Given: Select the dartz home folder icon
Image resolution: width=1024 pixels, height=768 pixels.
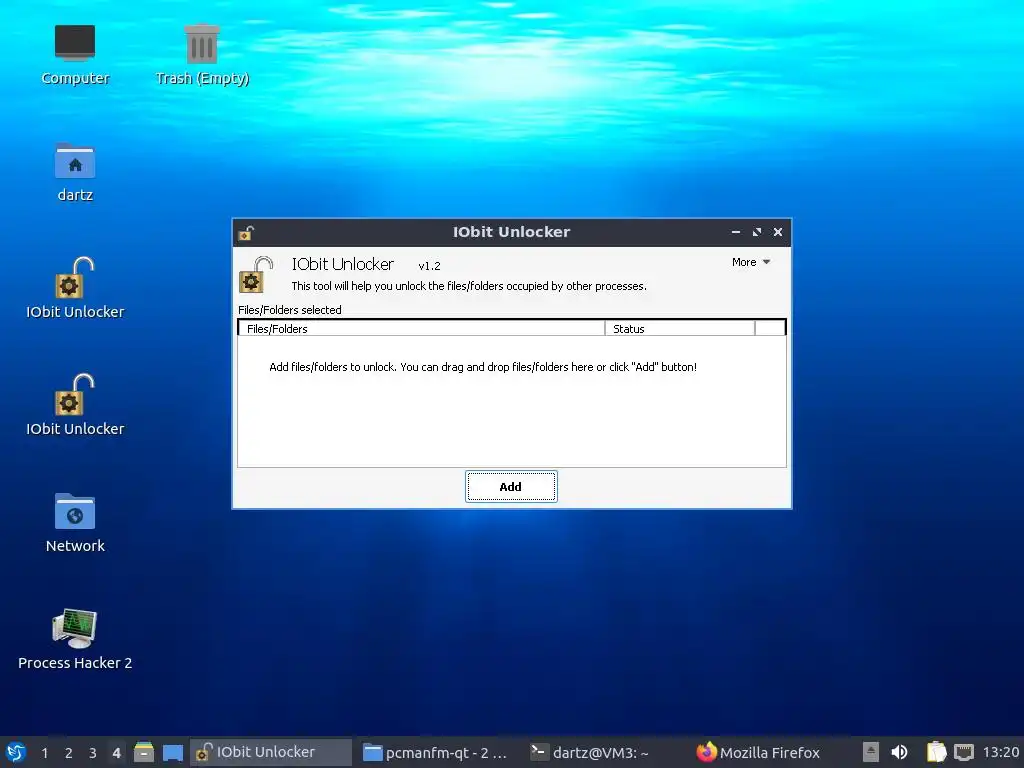Looking at the screenshot, I should [x=75, y=172].
